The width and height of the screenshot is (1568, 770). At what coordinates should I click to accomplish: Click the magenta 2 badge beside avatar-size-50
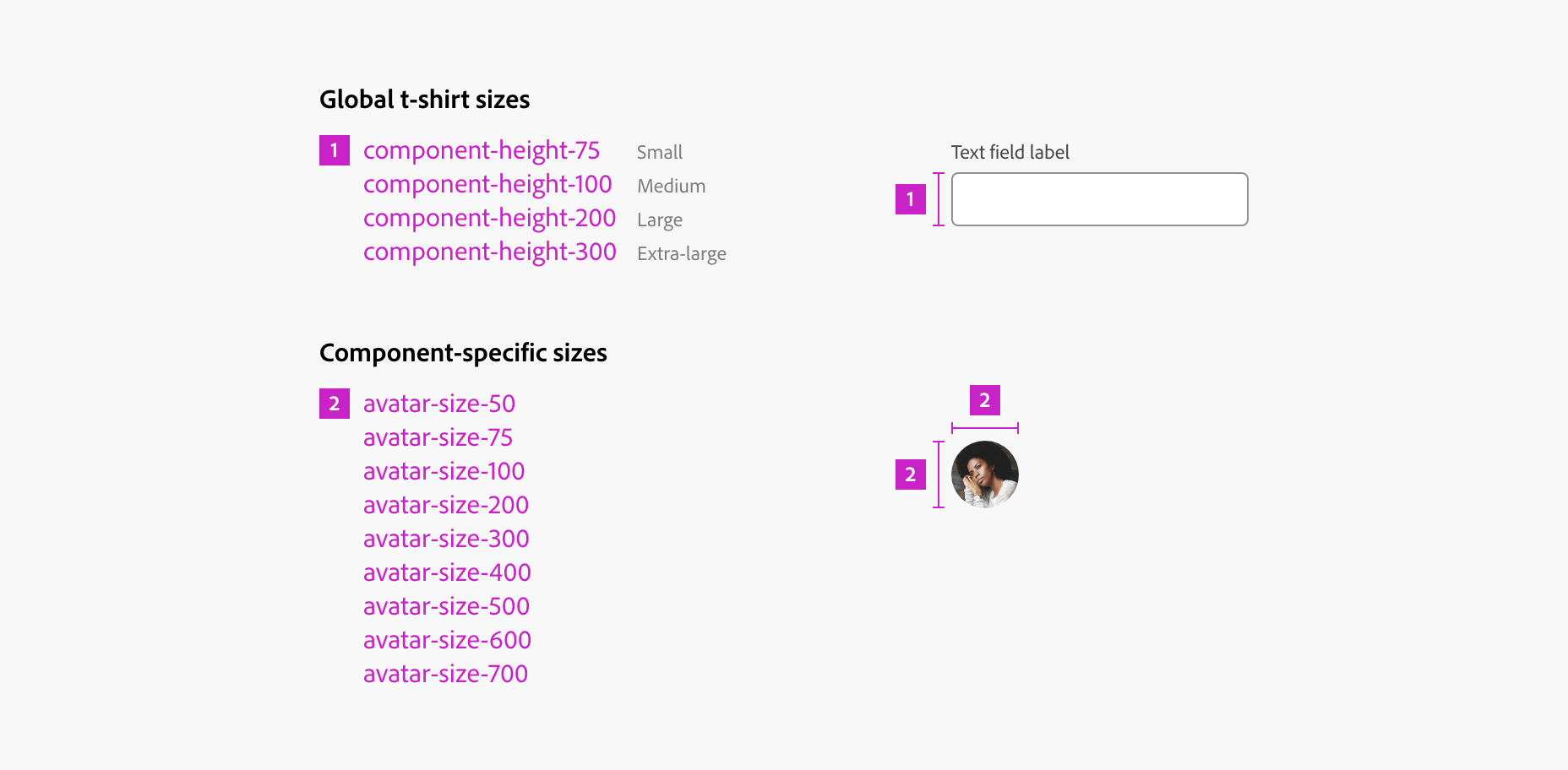point(334,404)
